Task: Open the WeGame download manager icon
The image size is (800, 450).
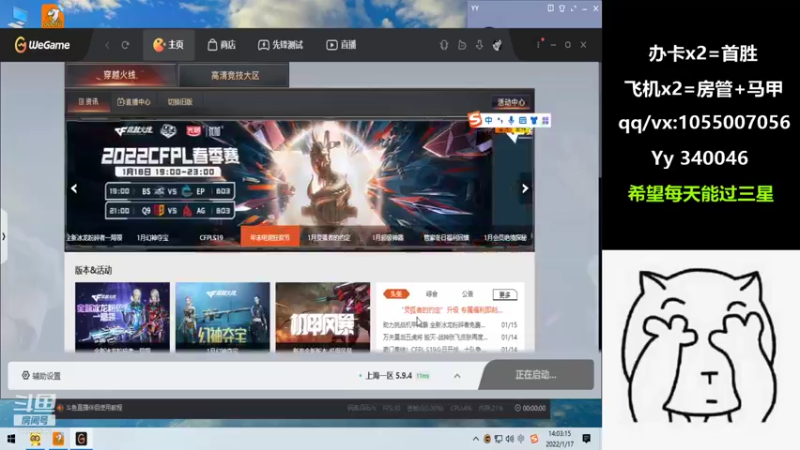Action: coord(480,45)
